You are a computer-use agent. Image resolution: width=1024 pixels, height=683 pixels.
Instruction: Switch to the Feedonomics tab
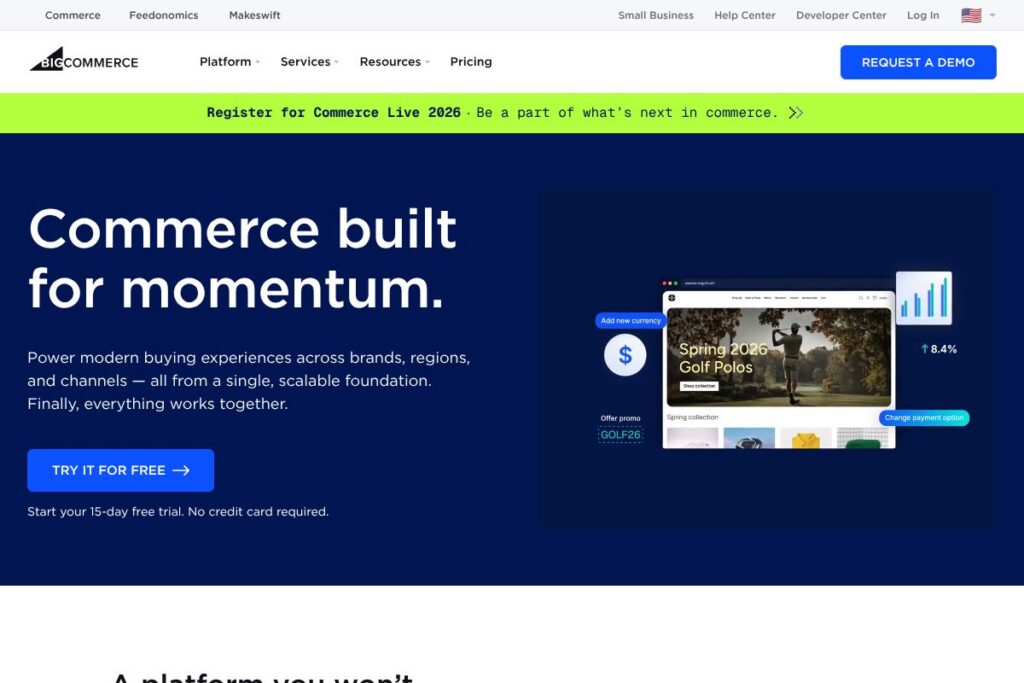tap(164, 15)
